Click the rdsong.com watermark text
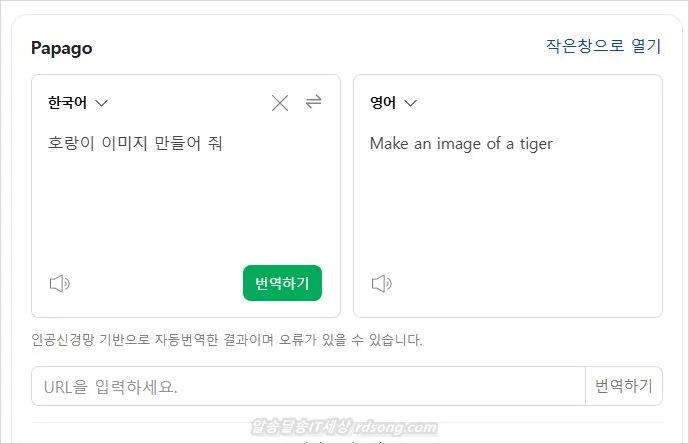Screen dimensions: 689x444 (x=395, y=429)
